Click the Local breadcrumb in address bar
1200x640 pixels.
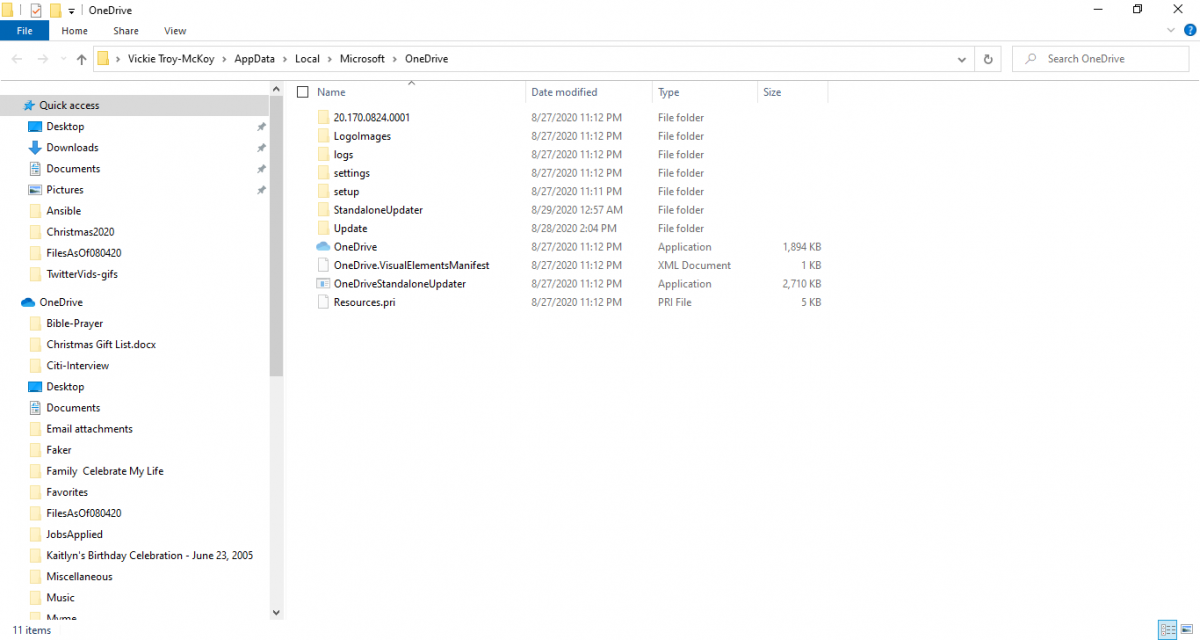click(x=307, y=59)
